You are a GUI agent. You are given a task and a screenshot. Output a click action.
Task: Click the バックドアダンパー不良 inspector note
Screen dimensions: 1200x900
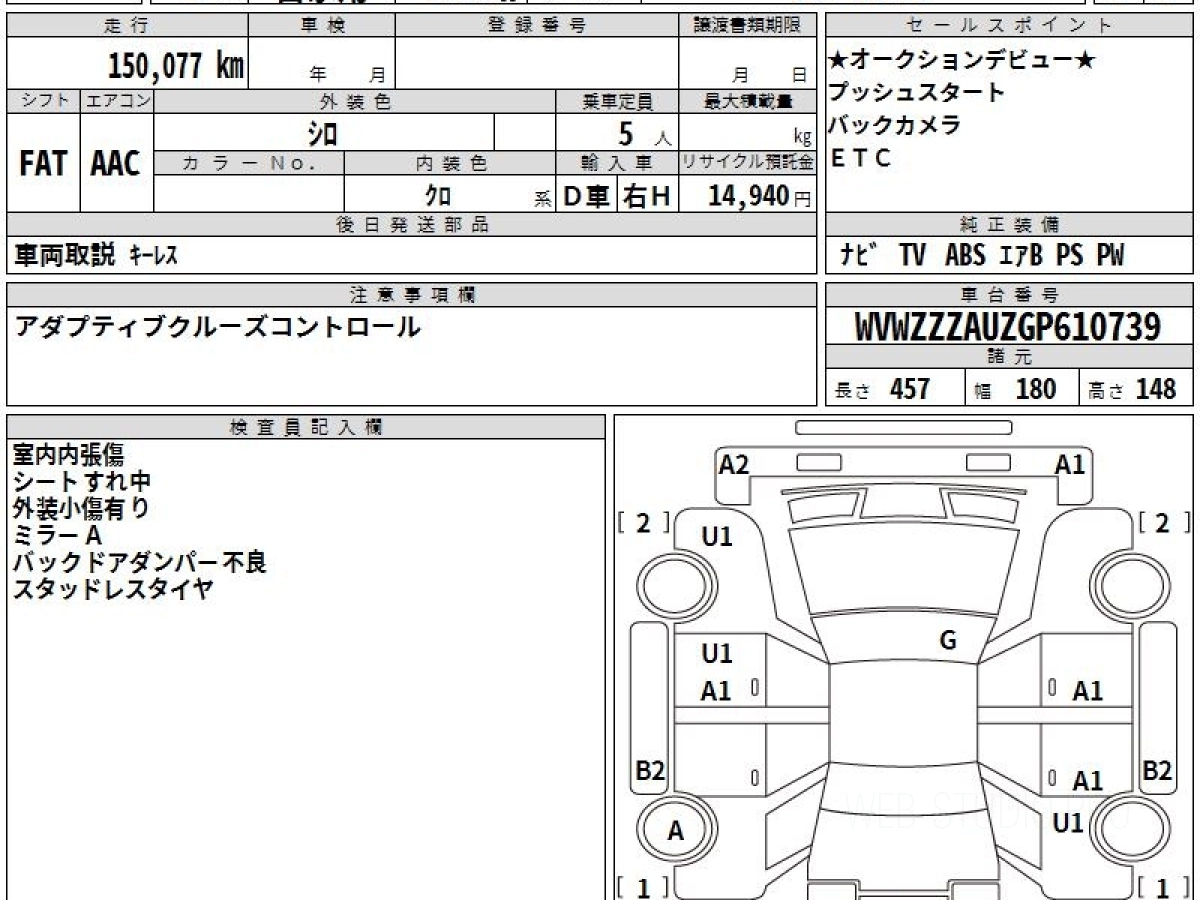139,562
